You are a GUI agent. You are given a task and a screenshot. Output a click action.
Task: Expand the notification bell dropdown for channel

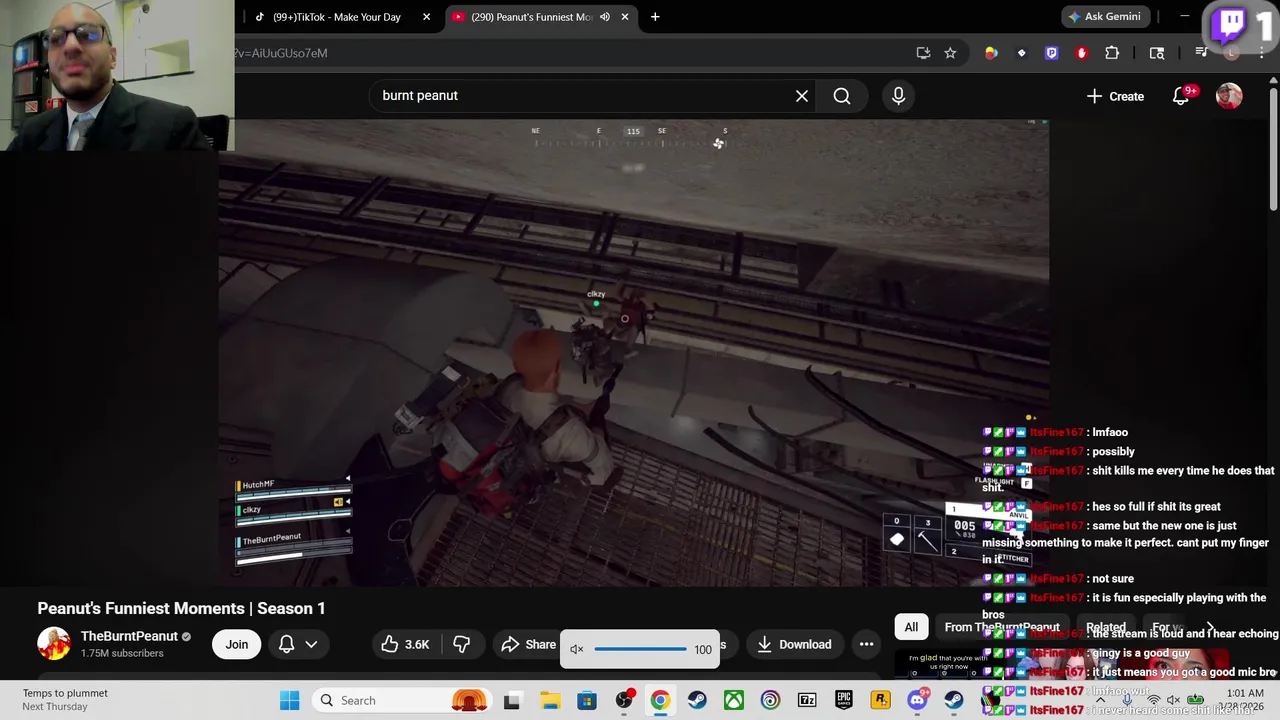(x=298, y=644)
